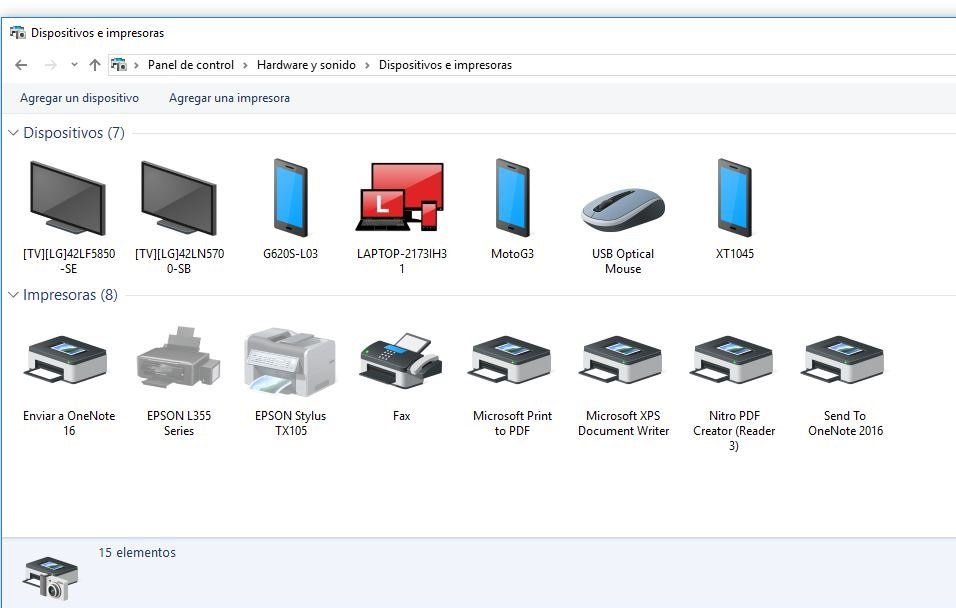Select the [TV][LG]42LF5850-SE television icon
956x608 pixels.
tap(68, 198)
